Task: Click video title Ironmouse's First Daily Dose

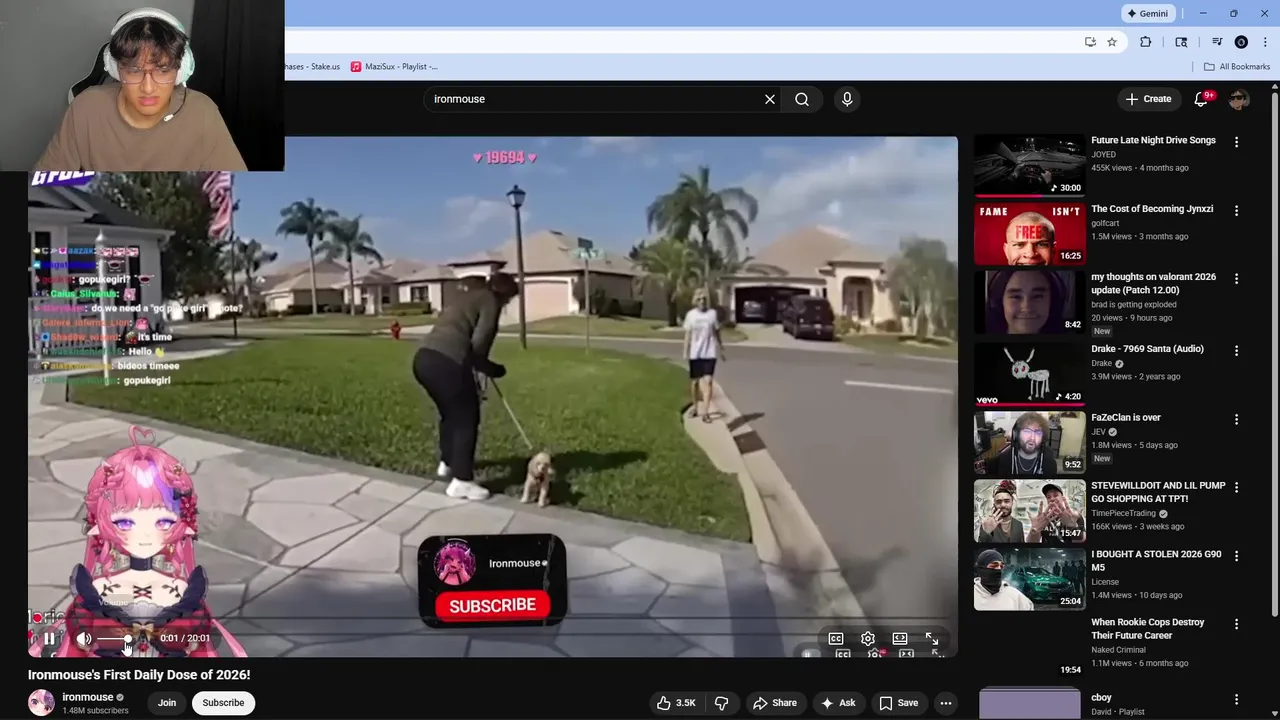Action: click(x=139, y=675)
